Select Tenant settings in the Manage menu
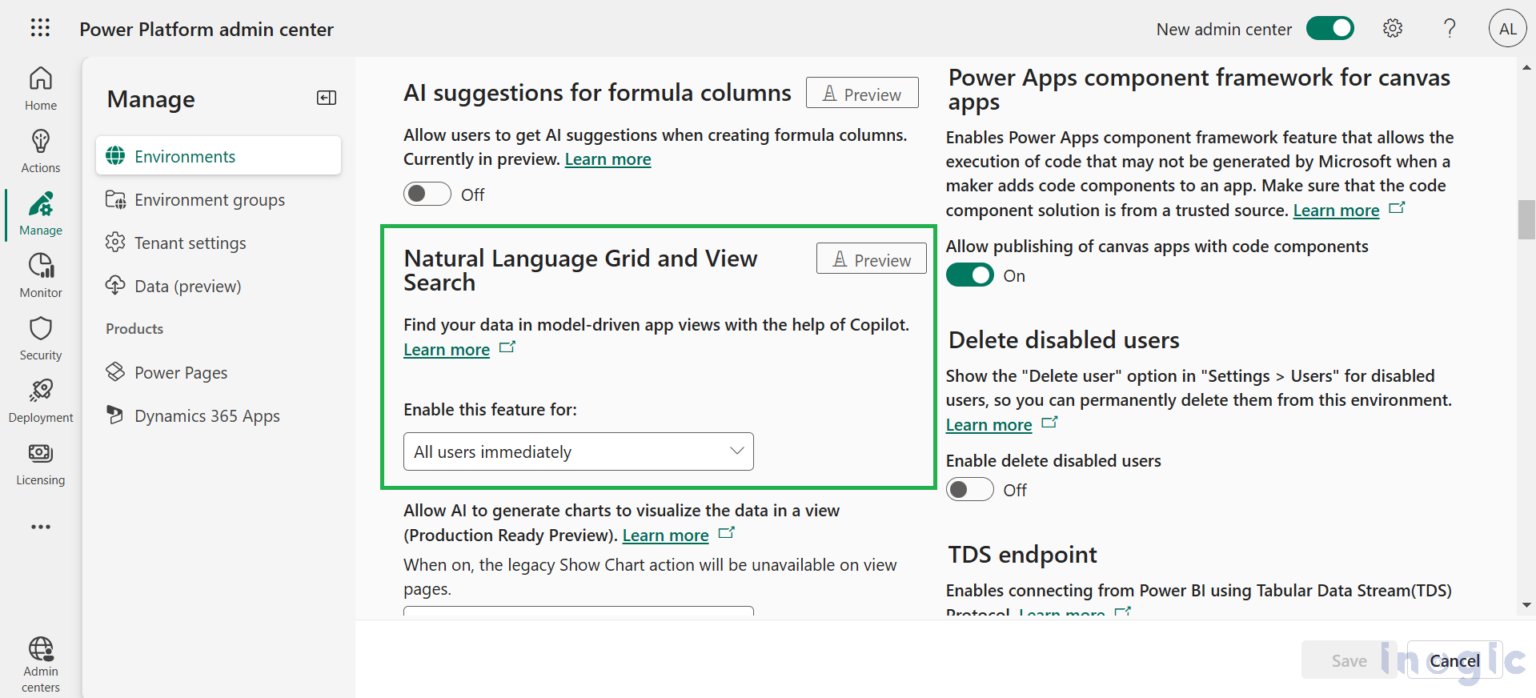 (x=189, y=242)
